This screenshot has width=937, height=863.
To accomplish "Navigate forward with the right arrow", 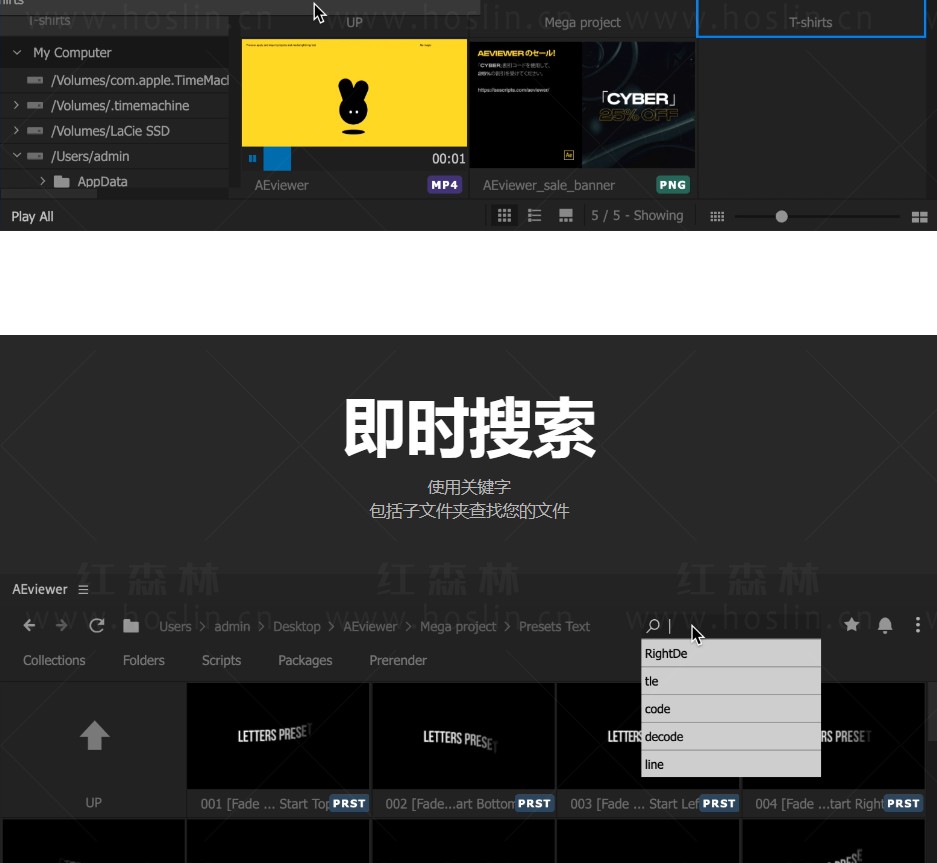I will click(x=62, y=626).
